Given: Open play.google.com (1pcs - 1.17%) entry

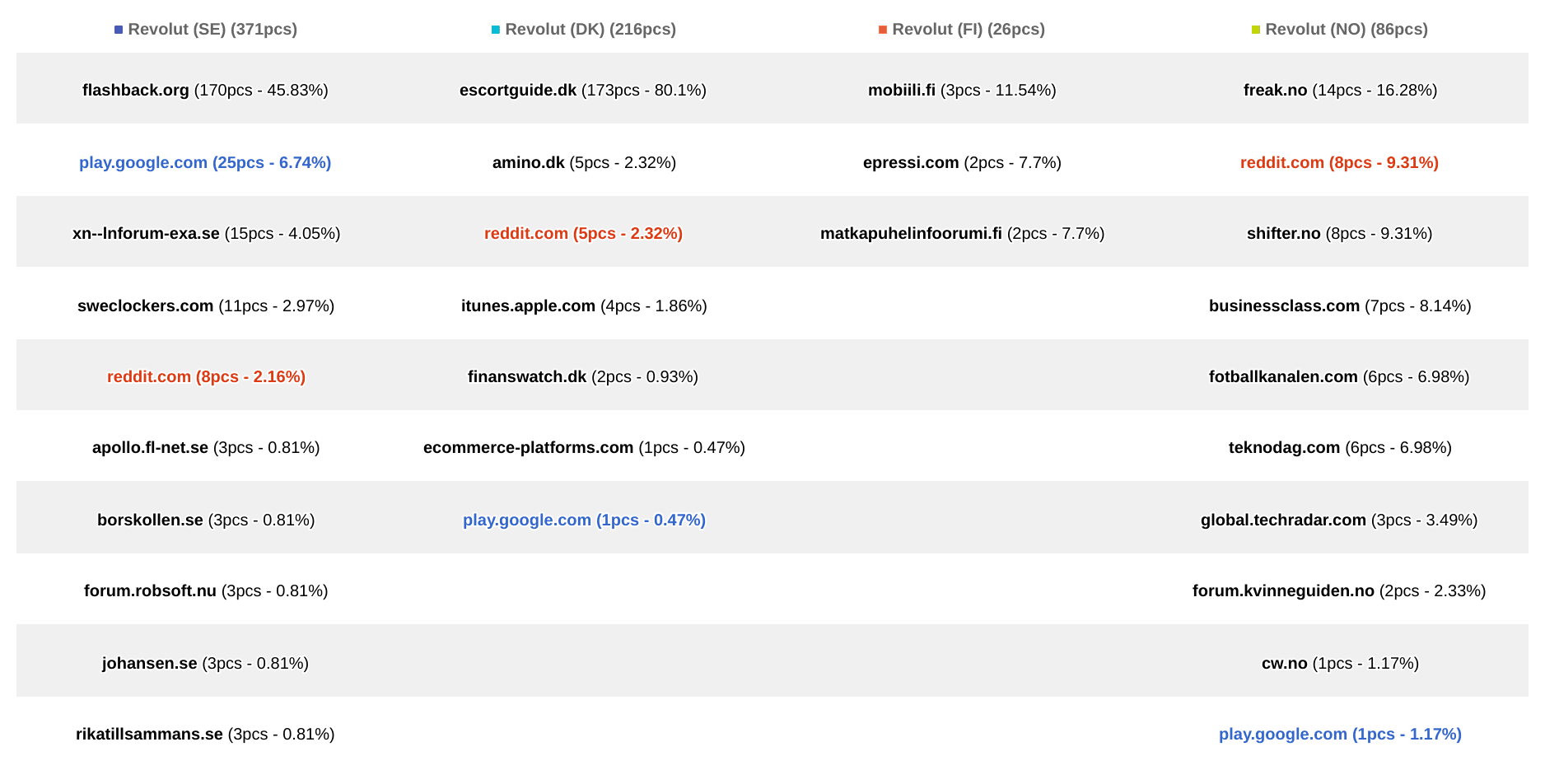Looking at the screenshot, I should point(1340,735).
